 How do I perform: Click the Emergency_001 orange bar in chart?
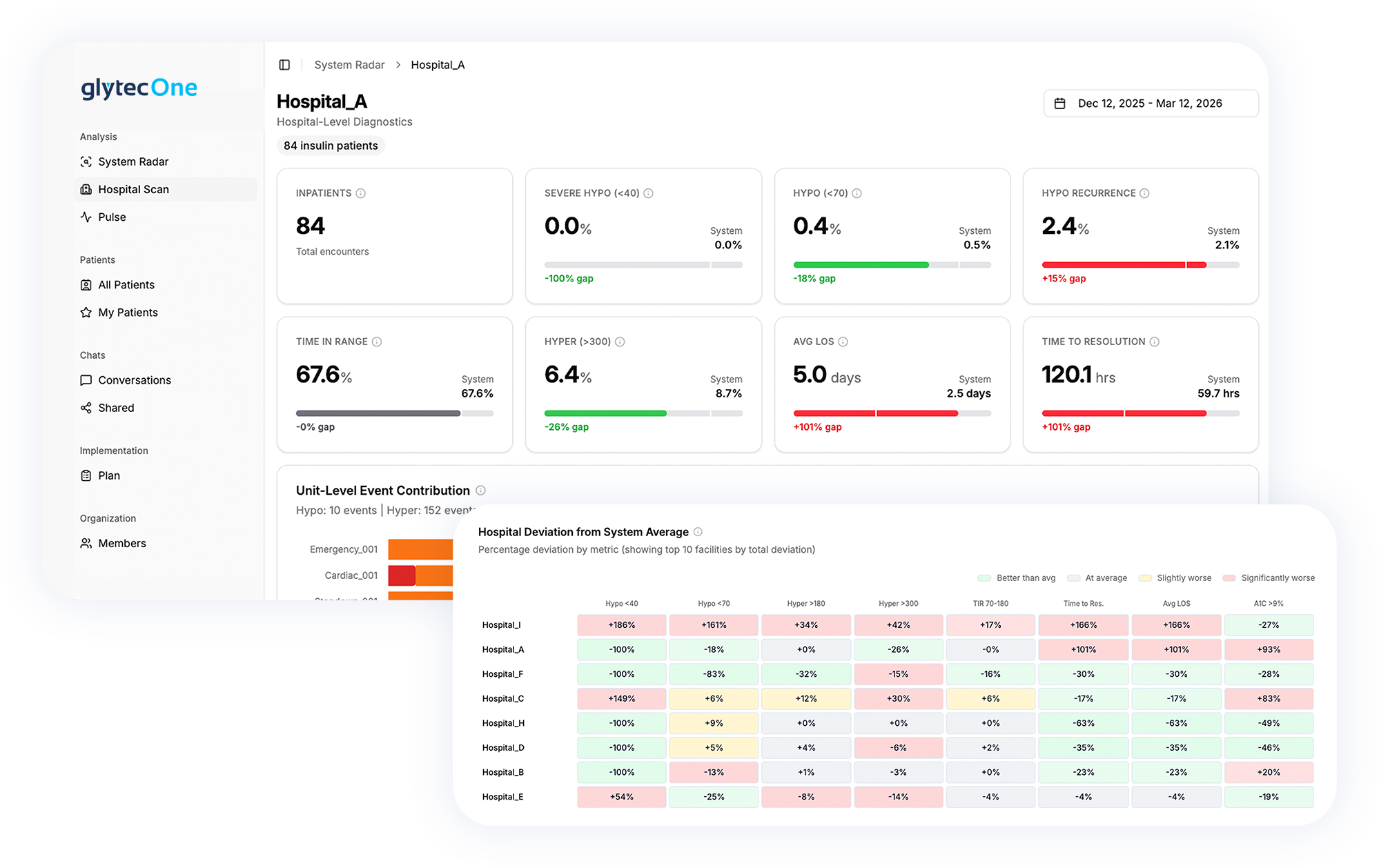(x=420, y=549)
